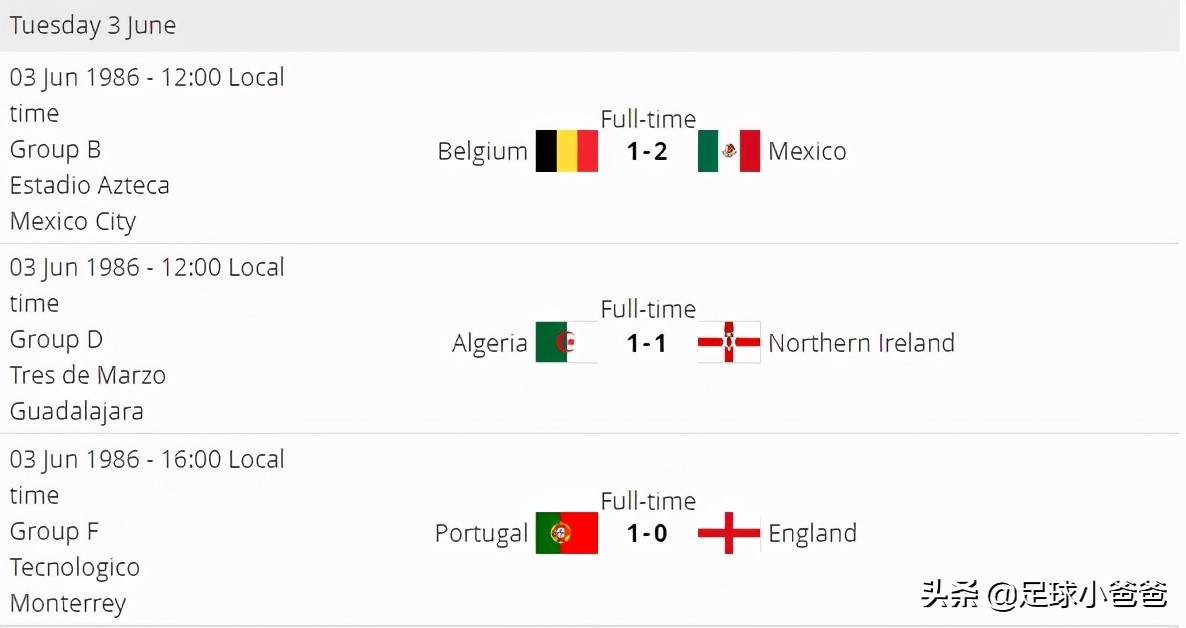Select the Portugal team name
The width and height of the screenshot is (1186, 628).
[481, 534]
